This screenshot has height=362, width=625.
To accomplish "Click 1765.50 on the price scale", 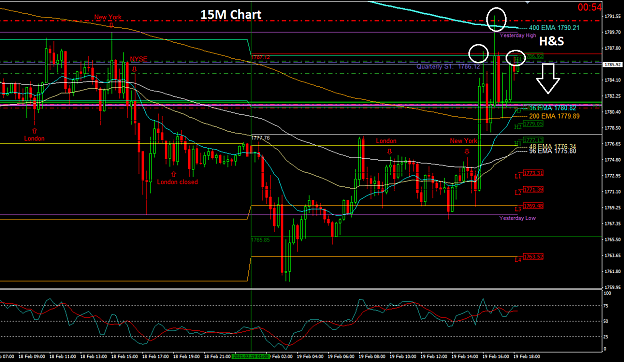I will point(613,240).
